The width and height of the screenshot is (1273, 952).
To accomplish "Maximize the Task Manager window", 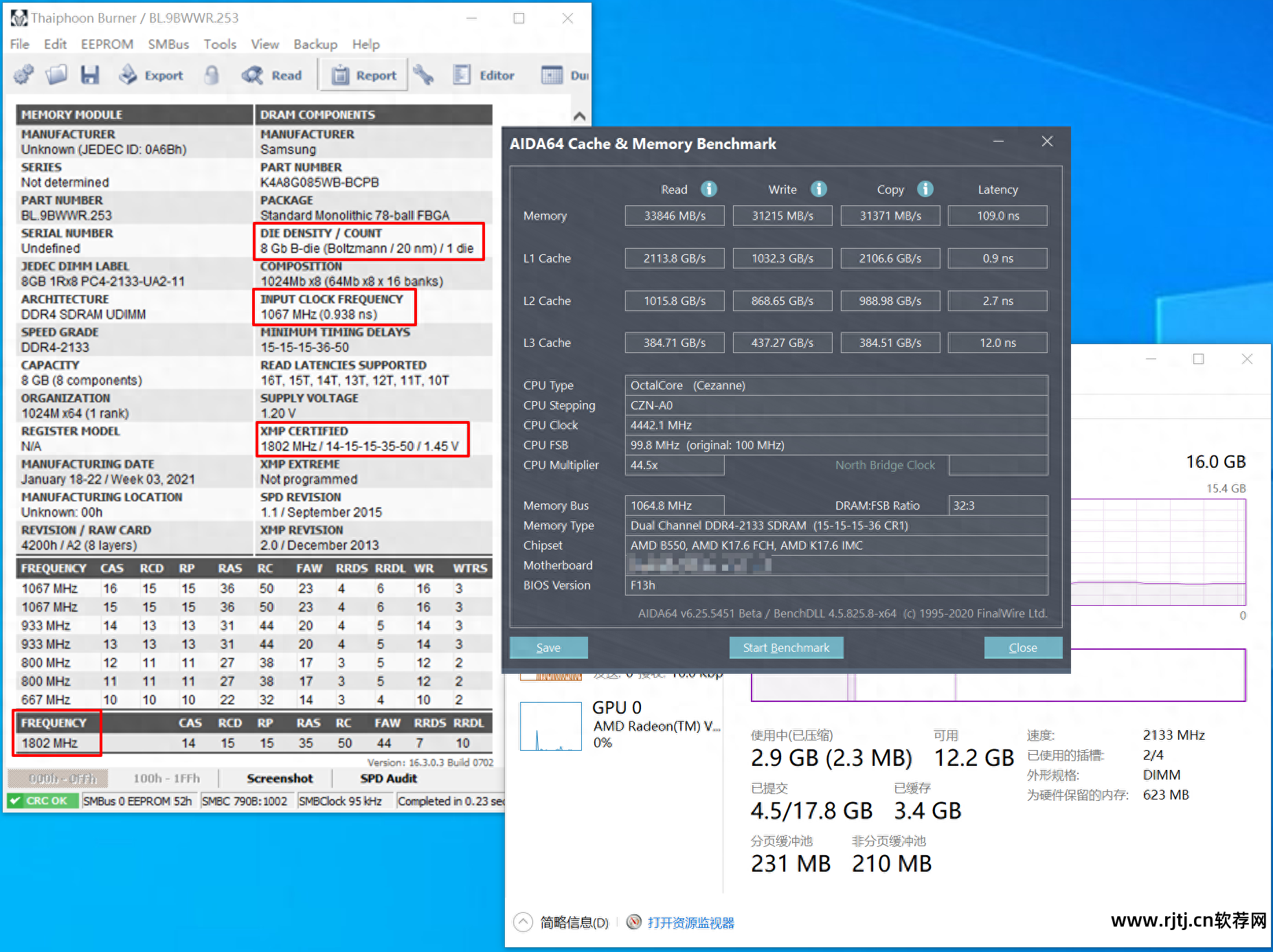I will tap(1198, 359).
